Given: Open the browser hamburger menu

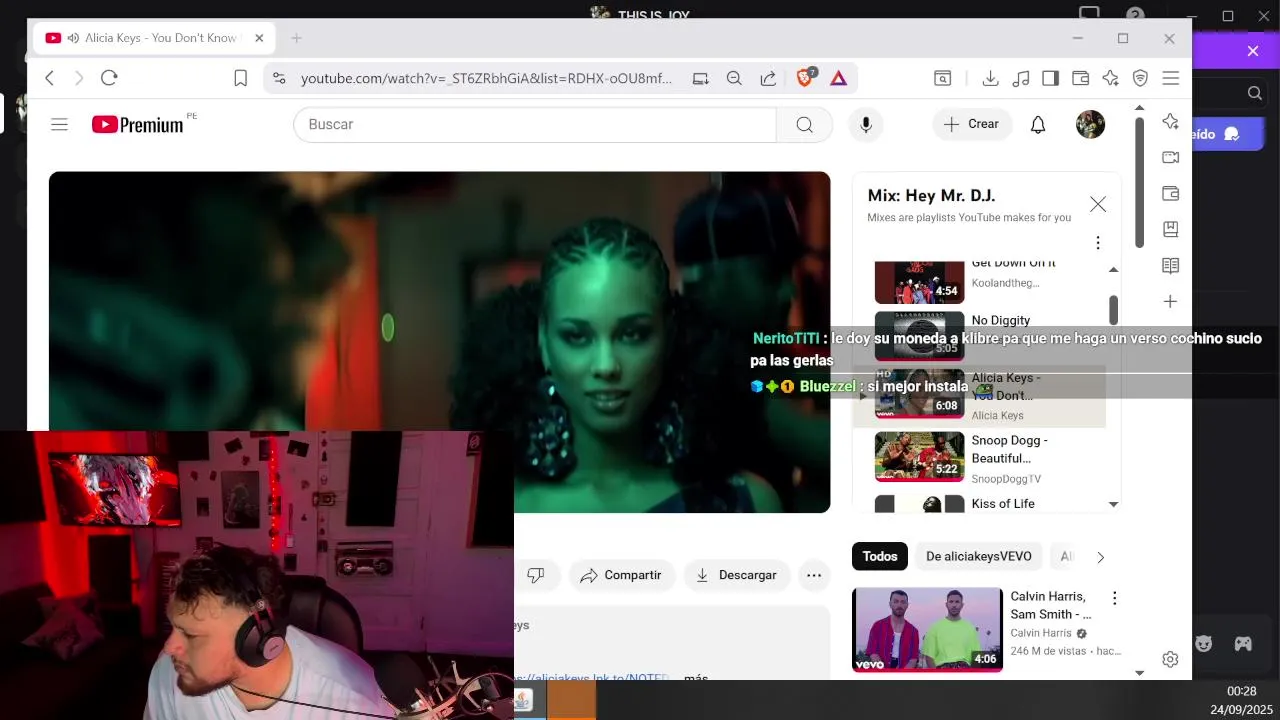Looking at the screenshot, I should click(1171, 78).
